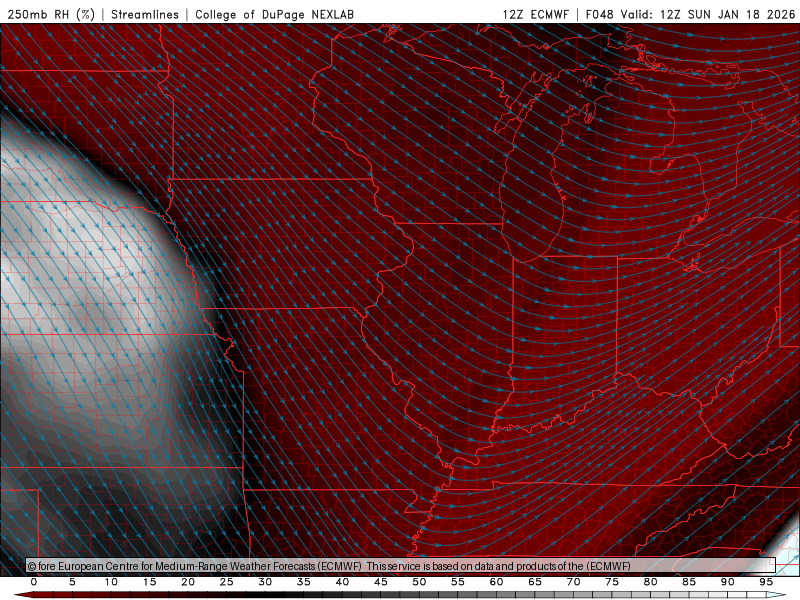800x600 pixels.
Task: Click the "0" tick label on the color scale
Action: pos(34,582)
